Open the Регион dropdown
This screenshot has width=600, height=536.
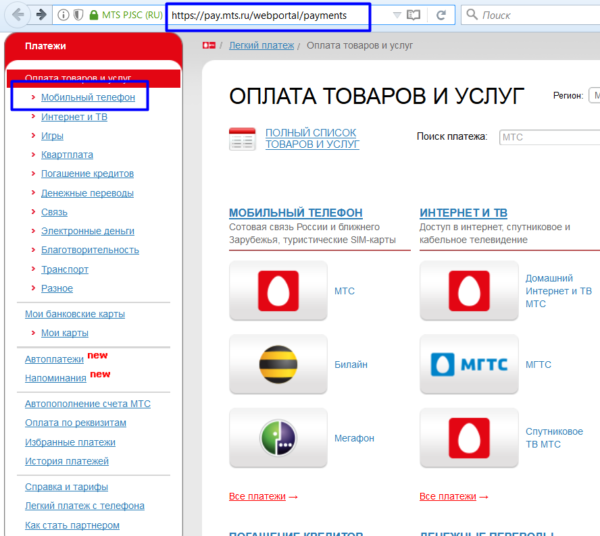click(x=594, y=96)
